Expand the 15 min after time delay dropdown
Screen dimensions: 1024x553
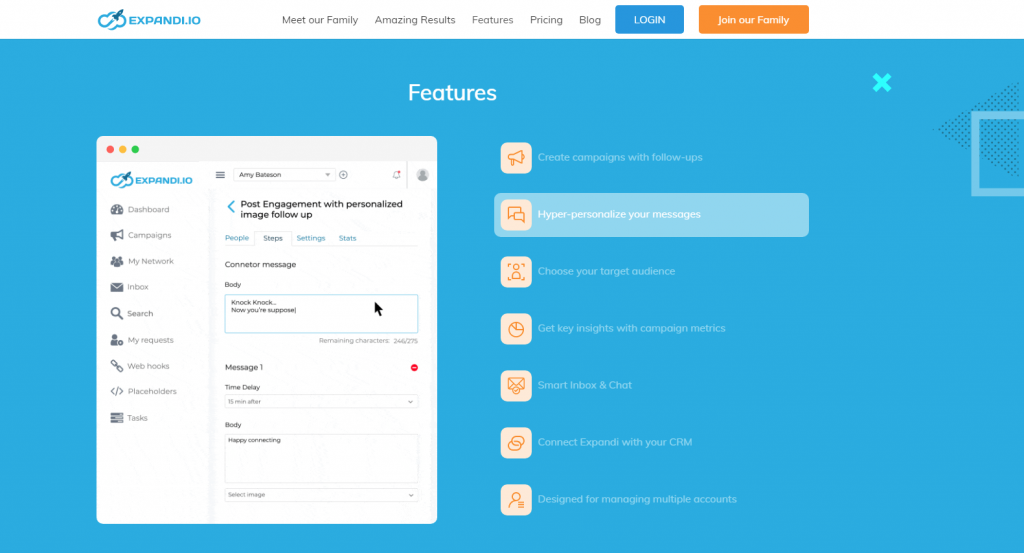321,401
